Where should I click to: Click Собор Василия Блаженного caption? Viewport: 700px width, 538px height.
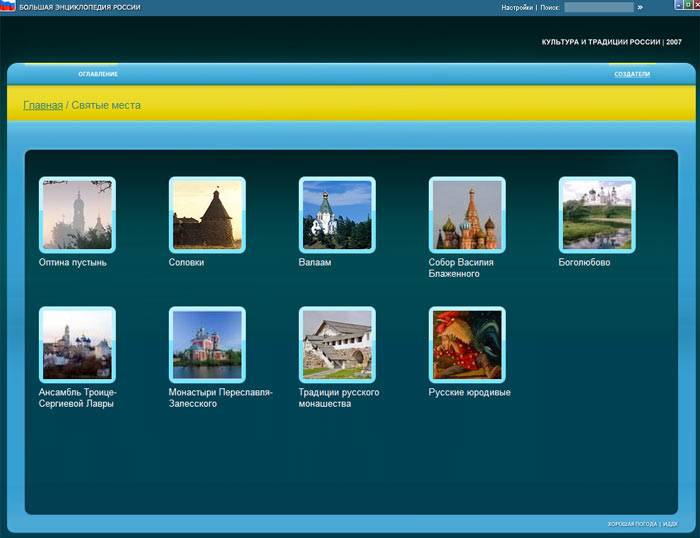(461, 268)
